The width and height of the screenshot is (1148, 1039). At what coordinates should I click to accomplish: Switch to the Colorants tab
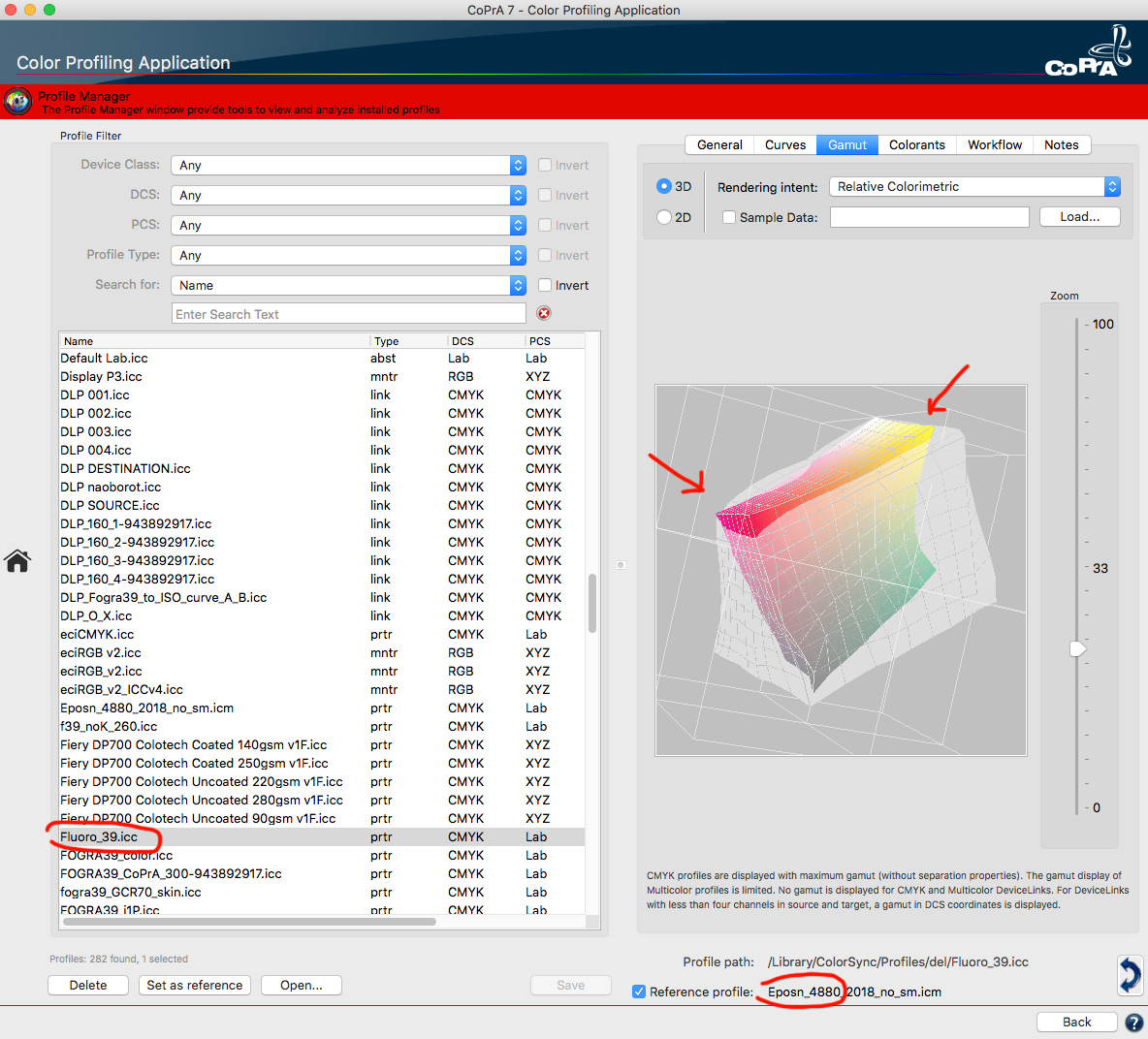click(916, 144)
